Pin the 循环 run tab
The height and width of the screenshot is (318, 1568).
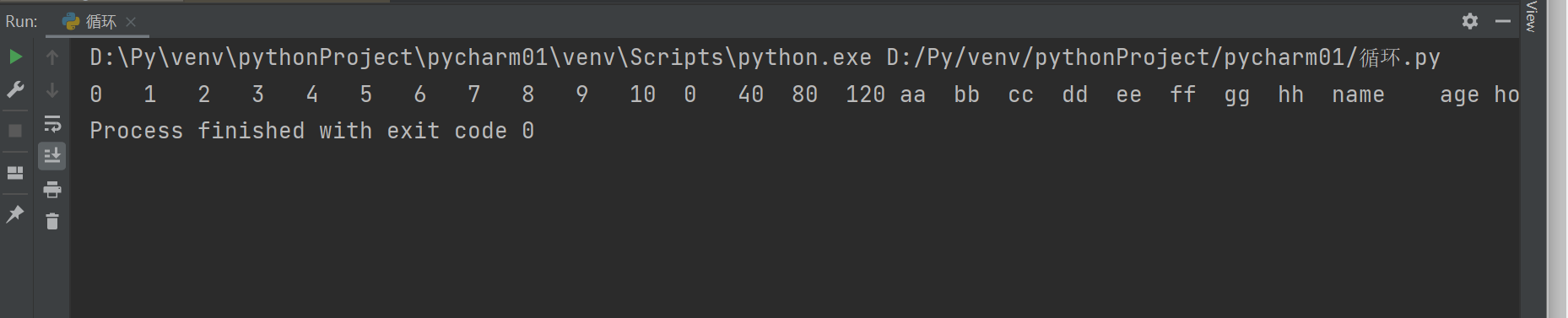pyautogui.click(x=15, y=214)
